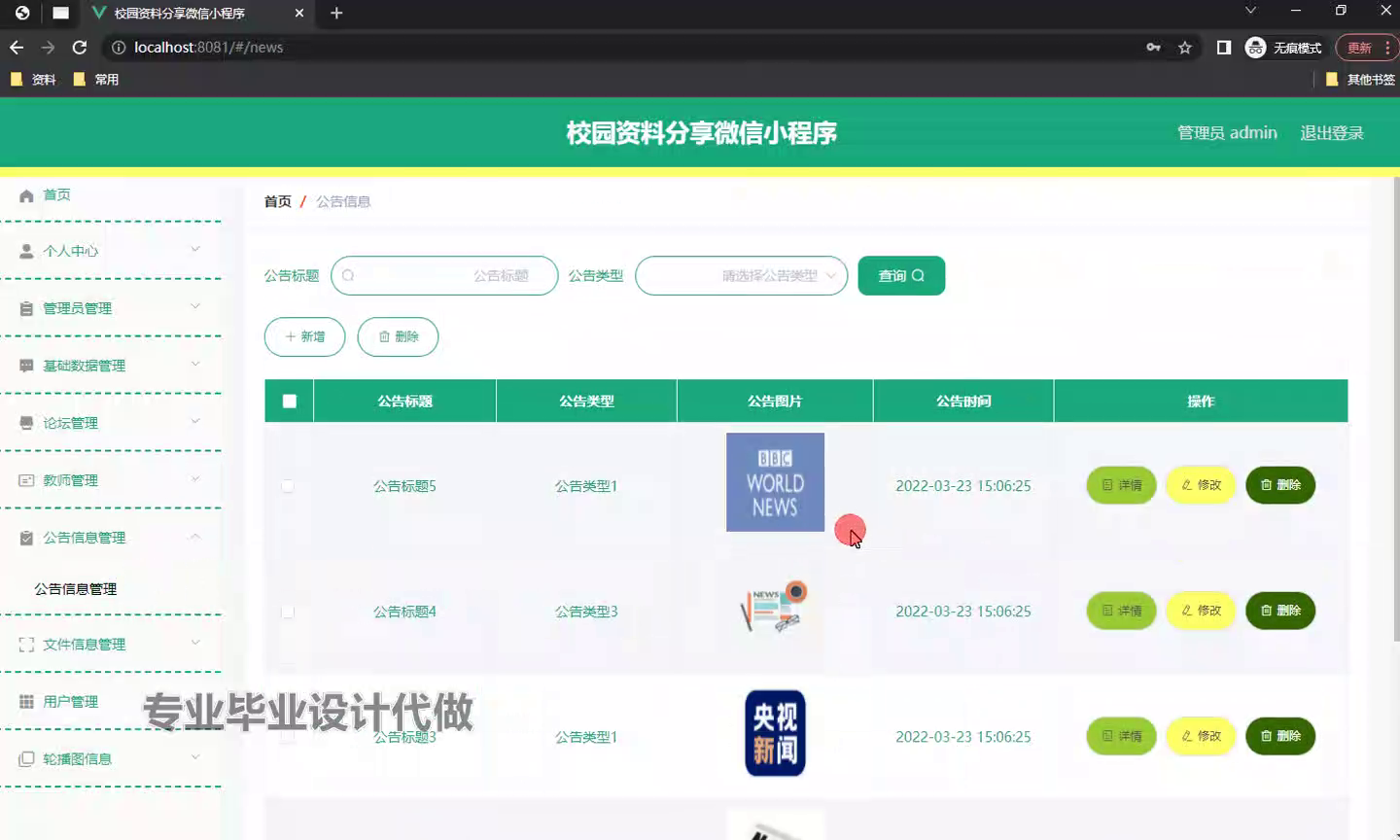View 详情 for 公告标题3
The image size is (1400, 840).
(1121, 736)
